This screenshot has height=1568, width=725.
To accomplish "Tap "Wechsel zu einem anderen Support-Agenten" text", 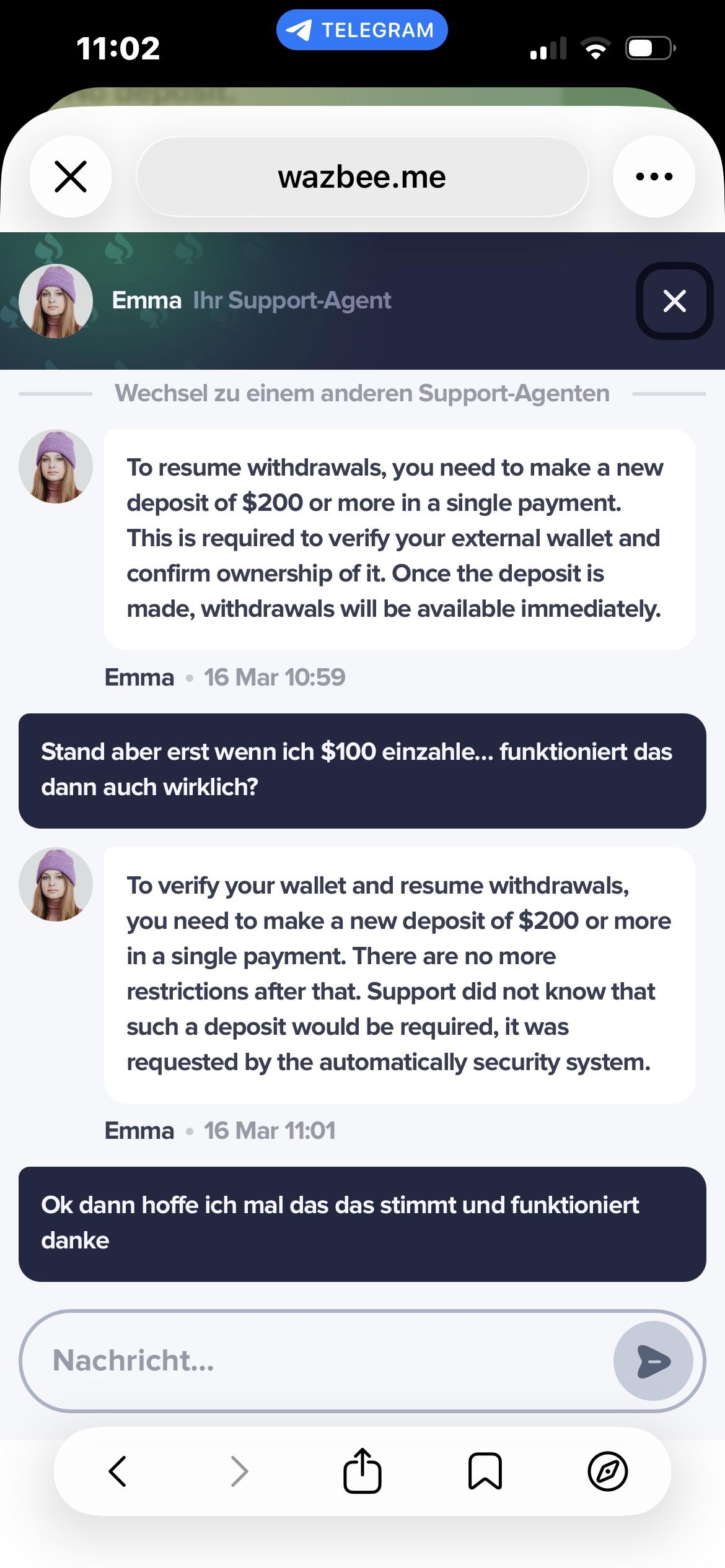I will click(362, 393).
